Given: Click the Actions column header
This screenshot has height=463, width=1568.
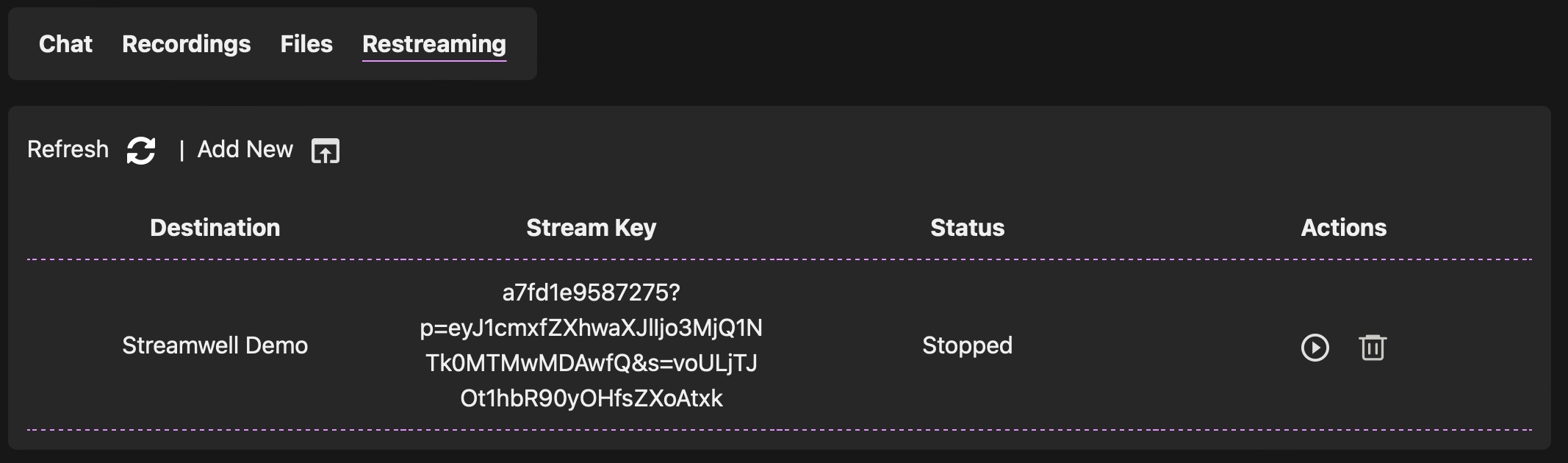Looking at the screenshot, I should point(1343,228).
